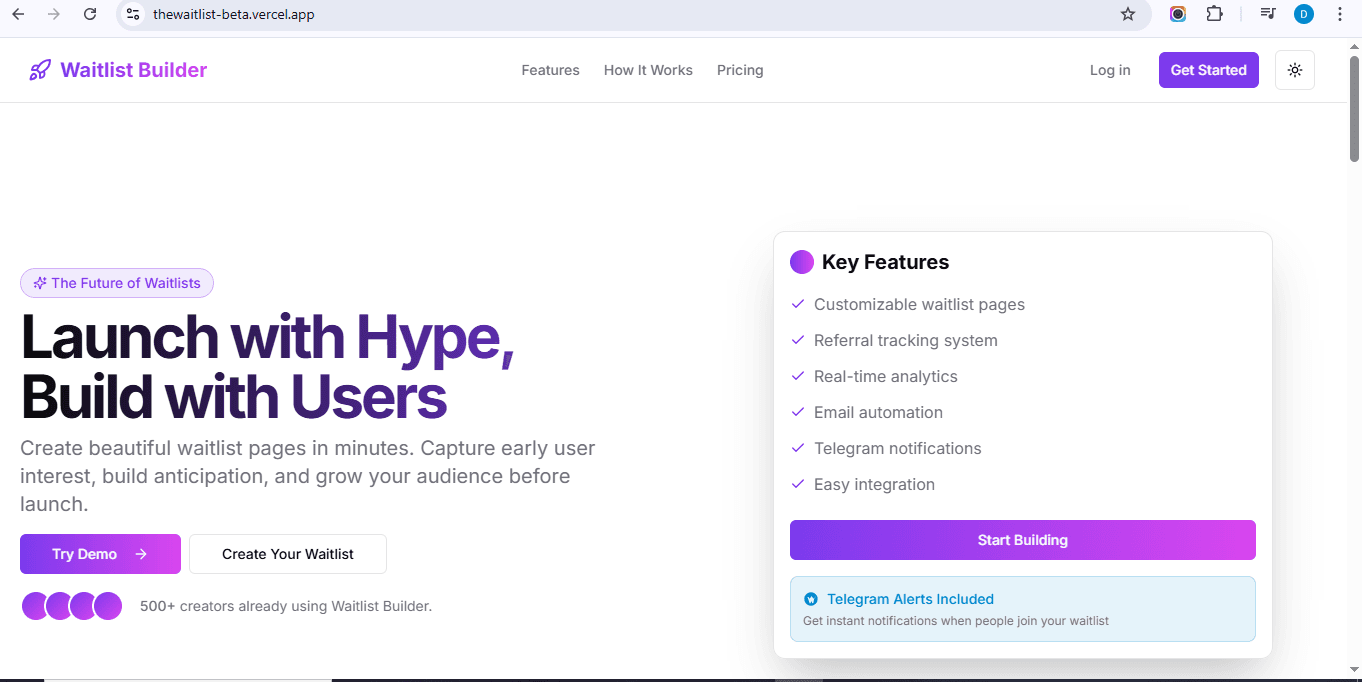
Task: Click the browser extensions puzzle icon
Action: (1215, 14)
